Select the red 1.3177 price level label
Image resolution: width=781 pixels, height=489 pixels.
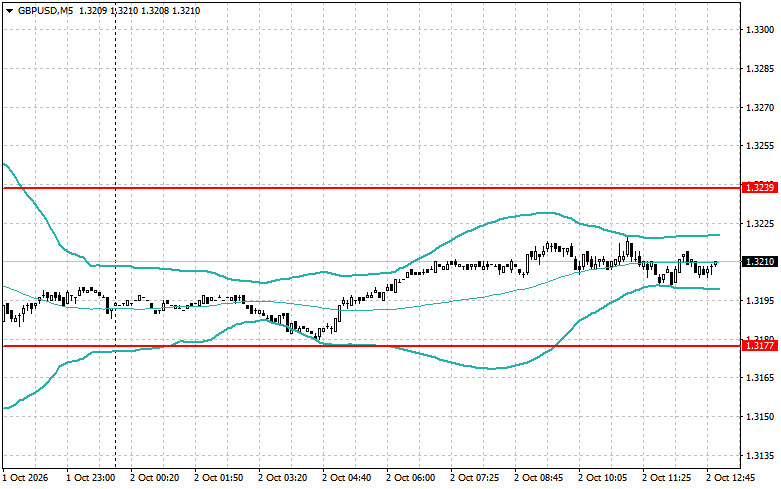(x=760, y=346)
